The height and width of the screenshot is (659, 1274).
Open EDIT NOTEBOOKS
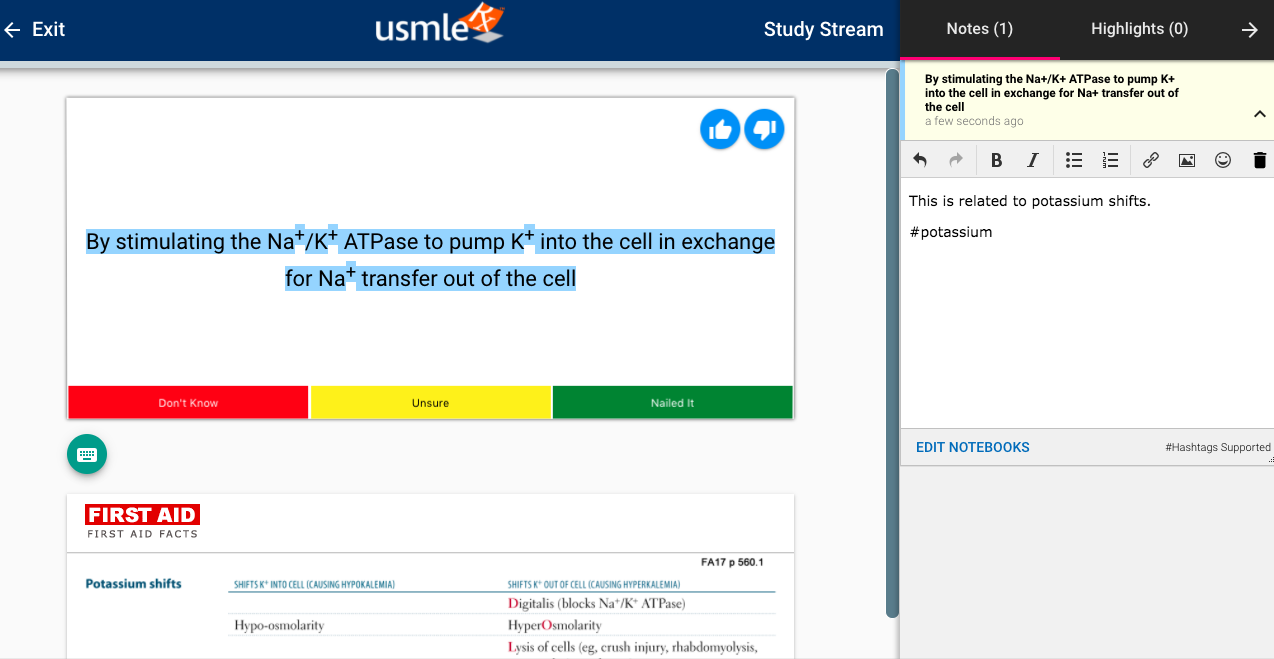[x=972, y=447]
